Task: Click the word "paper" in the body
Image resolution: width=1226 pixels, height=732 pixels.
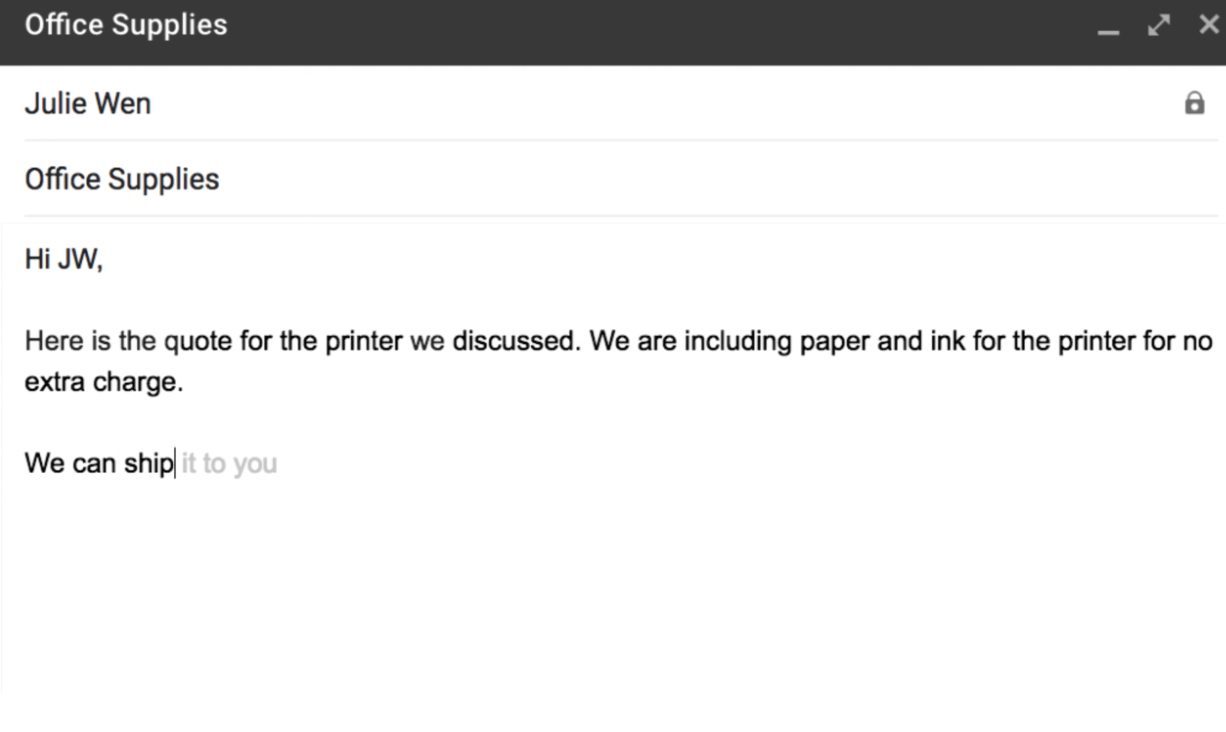Action: click(834, 341)
